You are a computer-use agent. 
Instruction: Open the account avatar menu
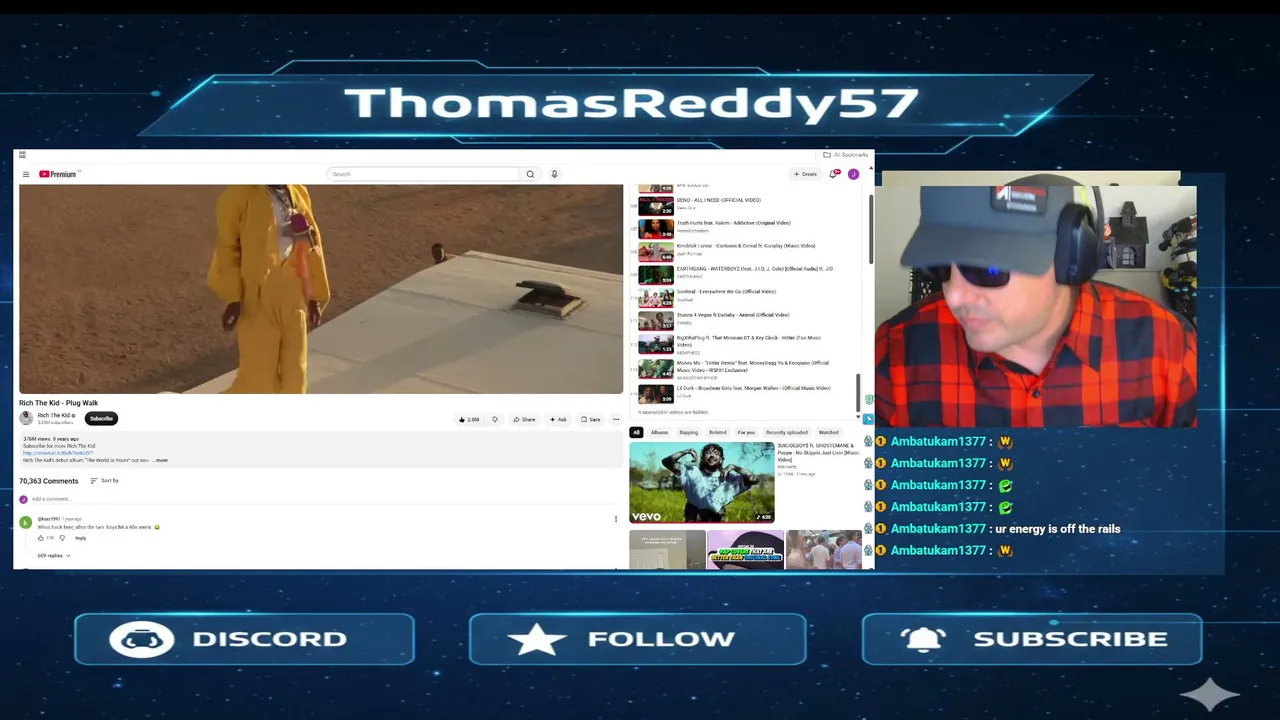(853, 174)
